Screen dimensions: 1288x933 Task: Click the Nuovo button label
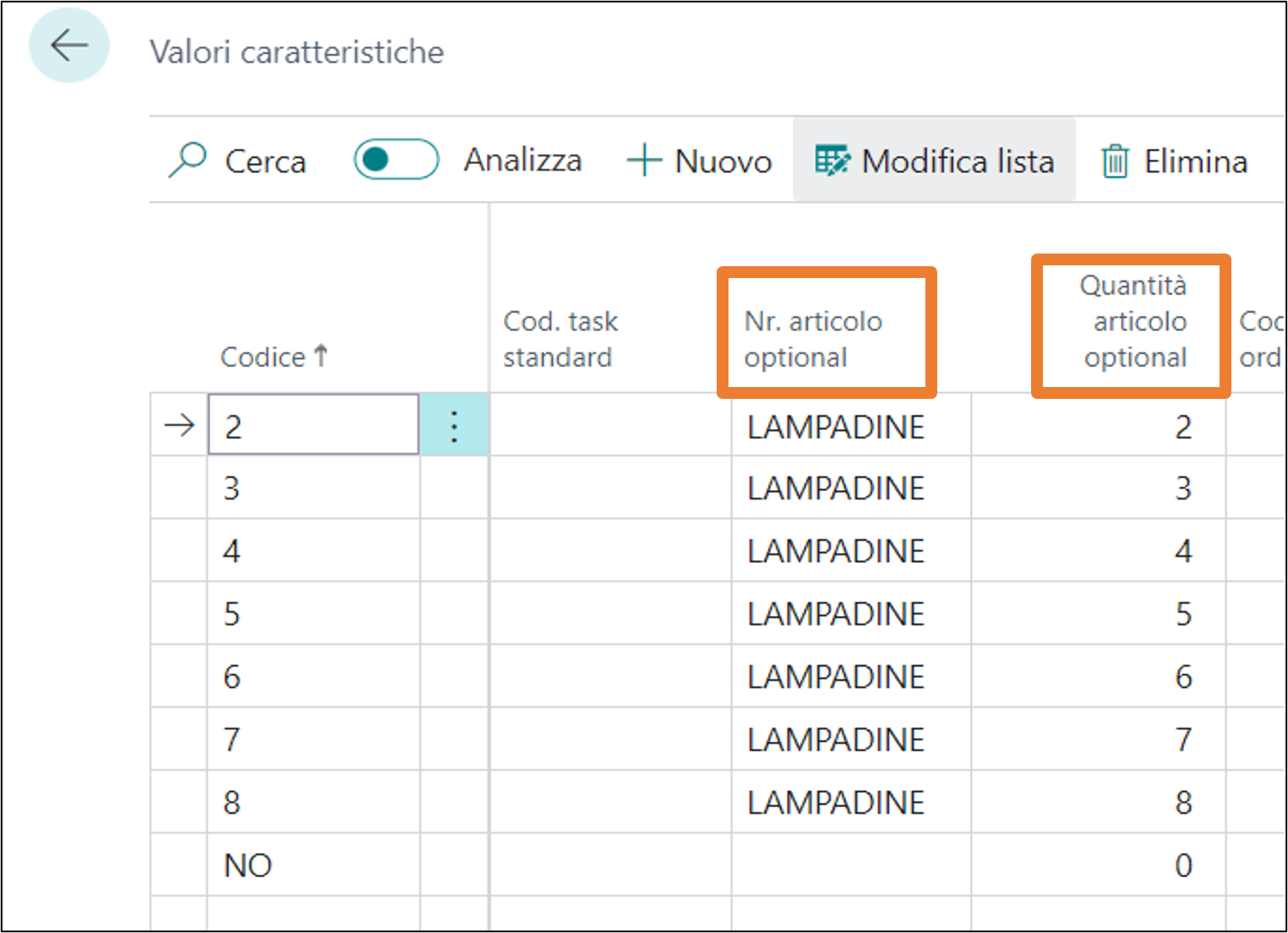tap(723, 161)
